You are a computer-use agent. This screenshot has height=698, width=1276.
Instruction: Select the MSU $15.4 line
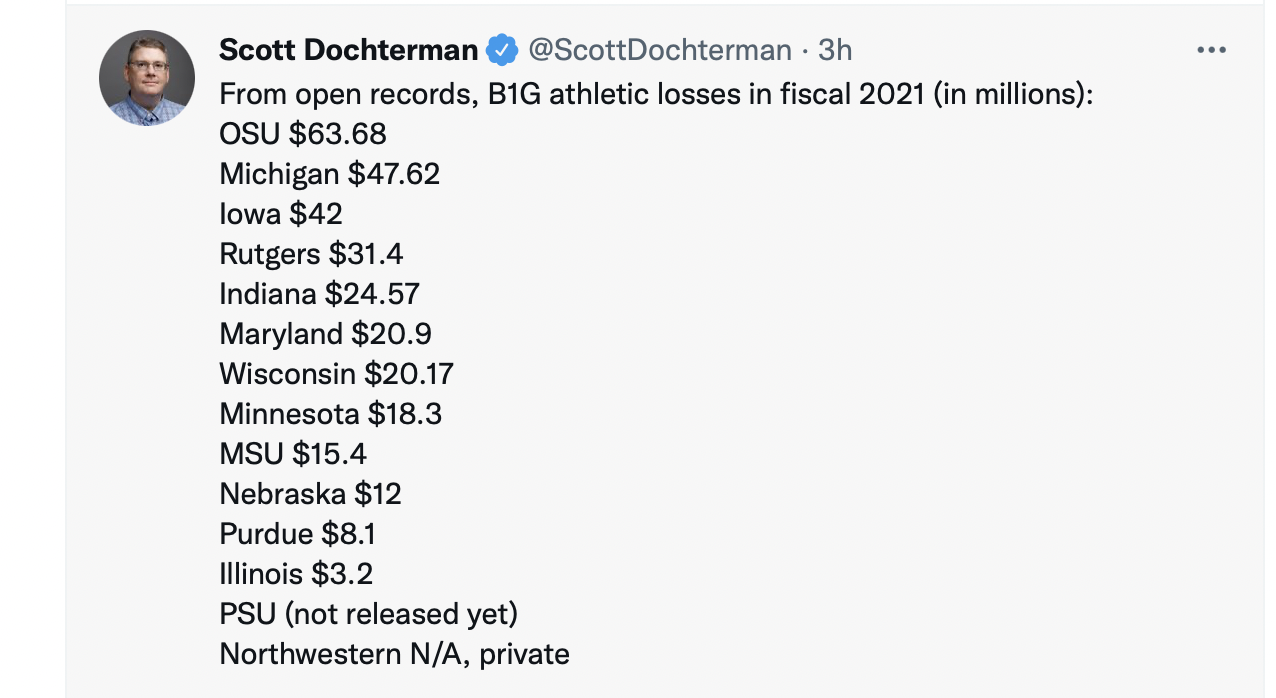(x=293, y=454)
